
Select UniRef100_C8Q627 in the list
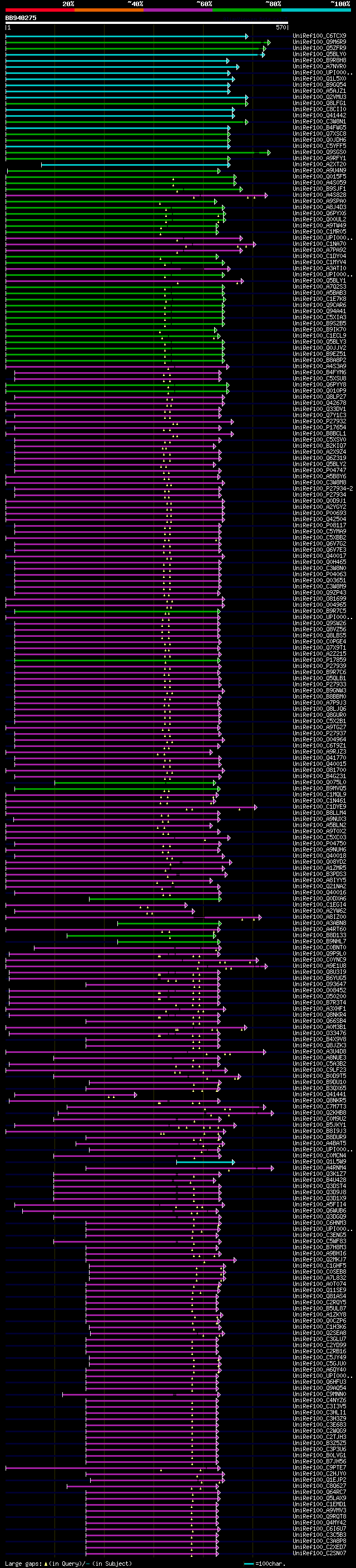coord(319,1486)
